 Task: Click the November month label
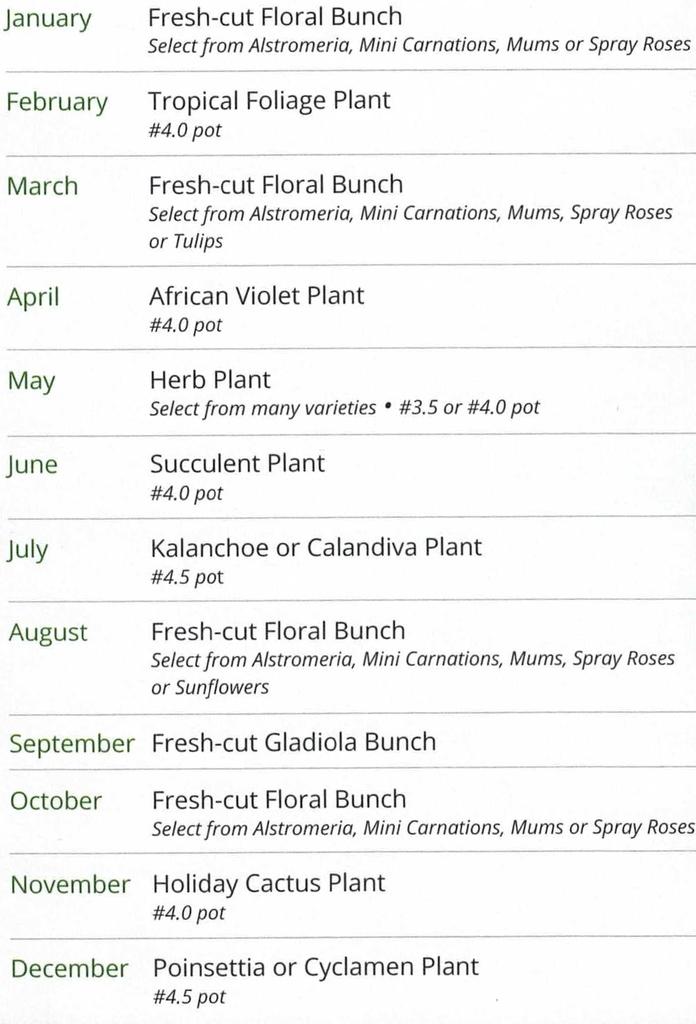[70, 885]
